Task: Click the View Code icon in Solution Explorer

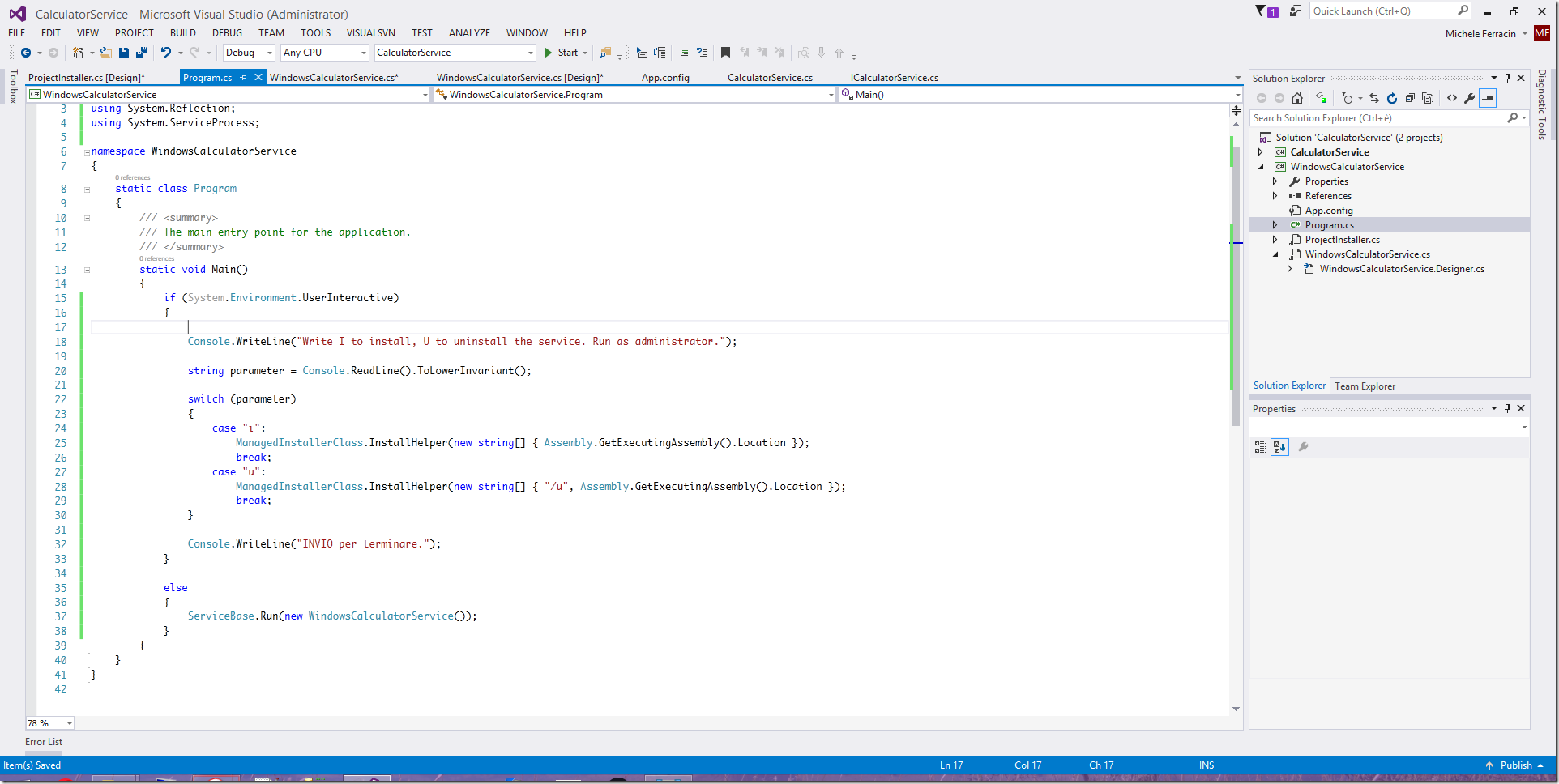Action: 1452,98
